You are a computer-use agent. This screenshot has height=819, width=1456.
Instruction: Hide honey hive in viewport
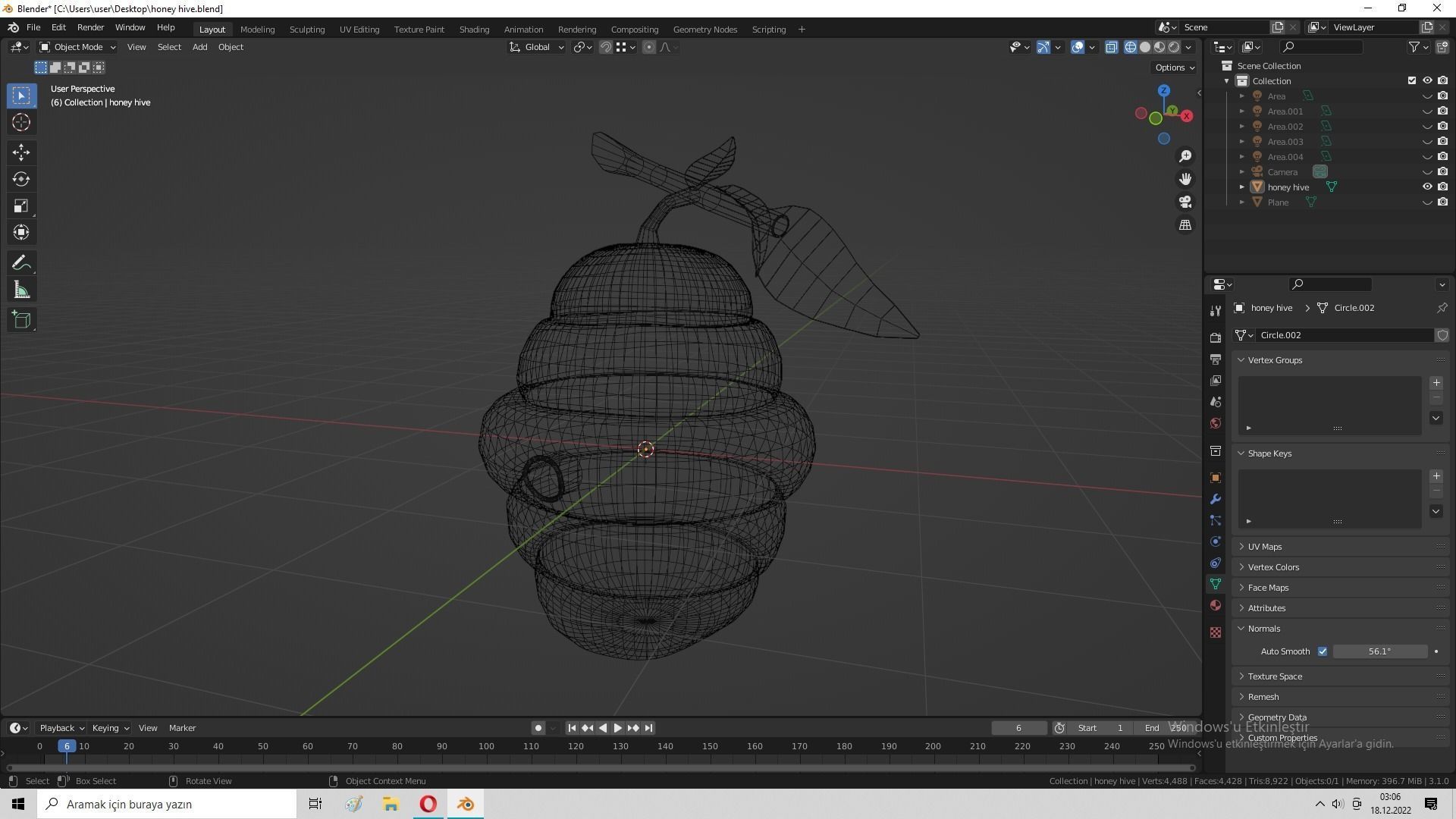coord(1426,187)
